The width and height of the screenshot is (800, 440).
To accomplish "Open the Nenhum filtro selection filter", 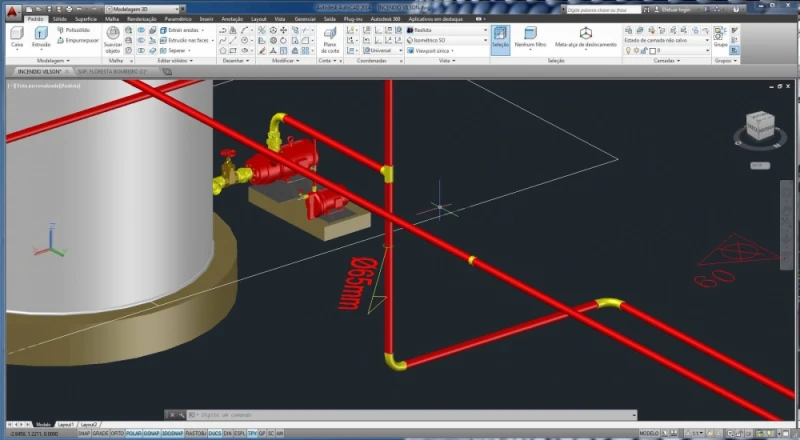I will tap(530, 37).
